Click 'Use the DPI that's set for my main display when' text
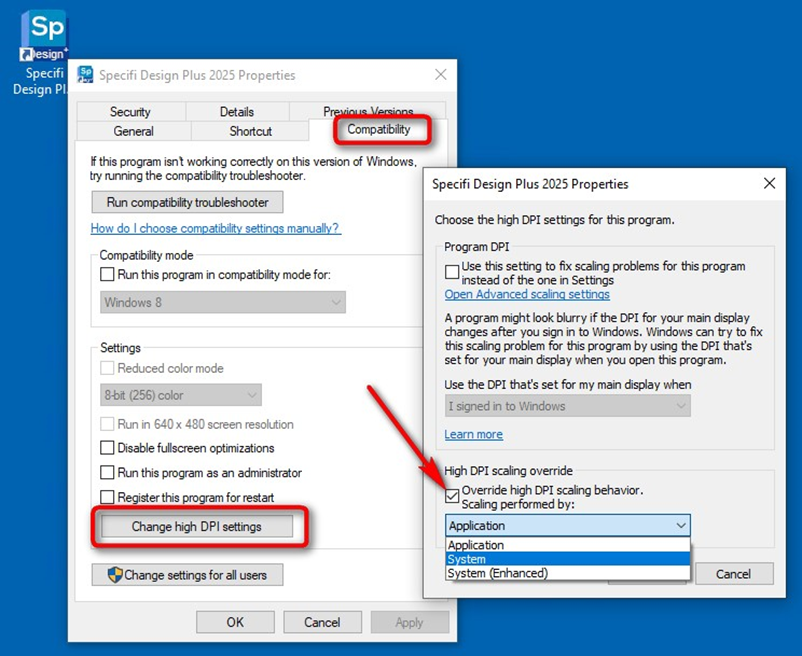 (x=568, y=384)
